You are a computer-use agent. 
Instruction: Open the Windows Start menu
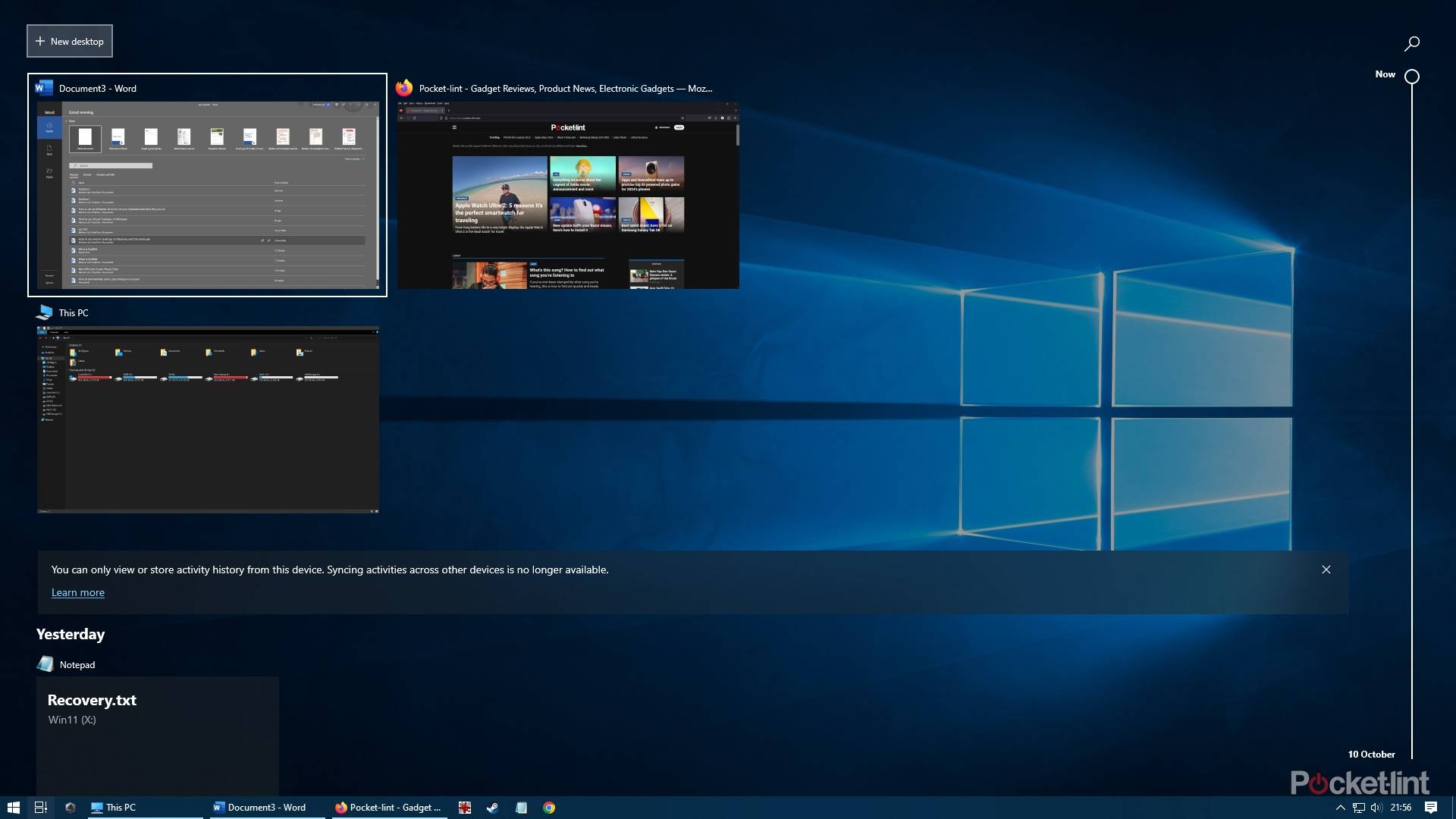(x=14, y=808)
